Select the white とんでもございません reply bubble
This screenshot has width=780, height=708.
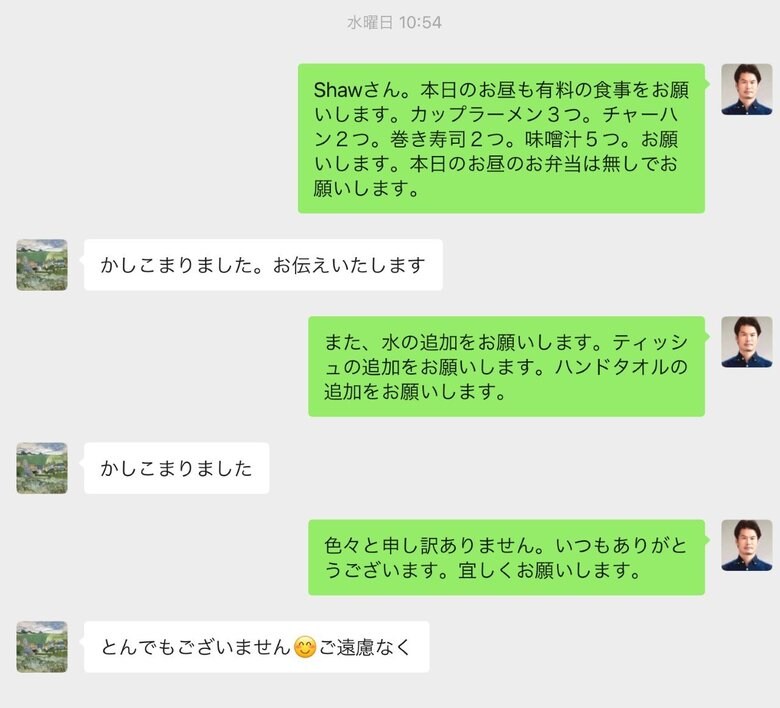(257, 647)
